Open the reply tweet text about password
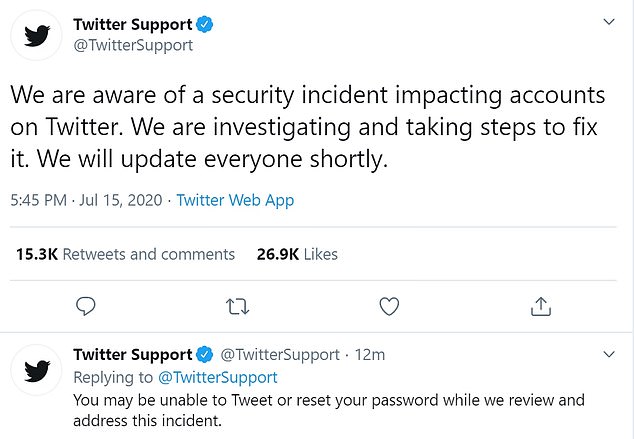Screen dimensions: 634x439 coord(329,410)
